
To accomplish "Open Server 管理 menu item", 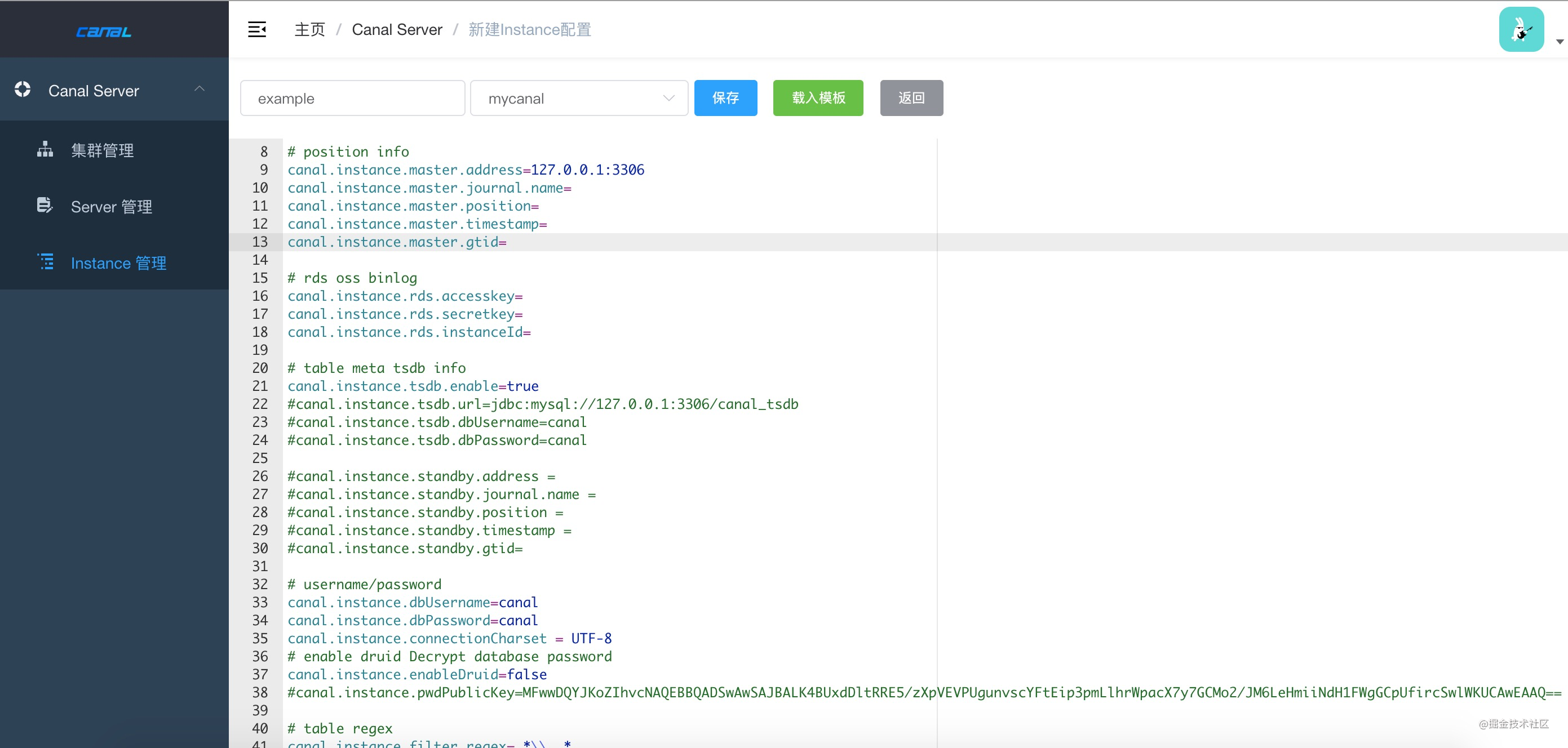I will 112,207.
